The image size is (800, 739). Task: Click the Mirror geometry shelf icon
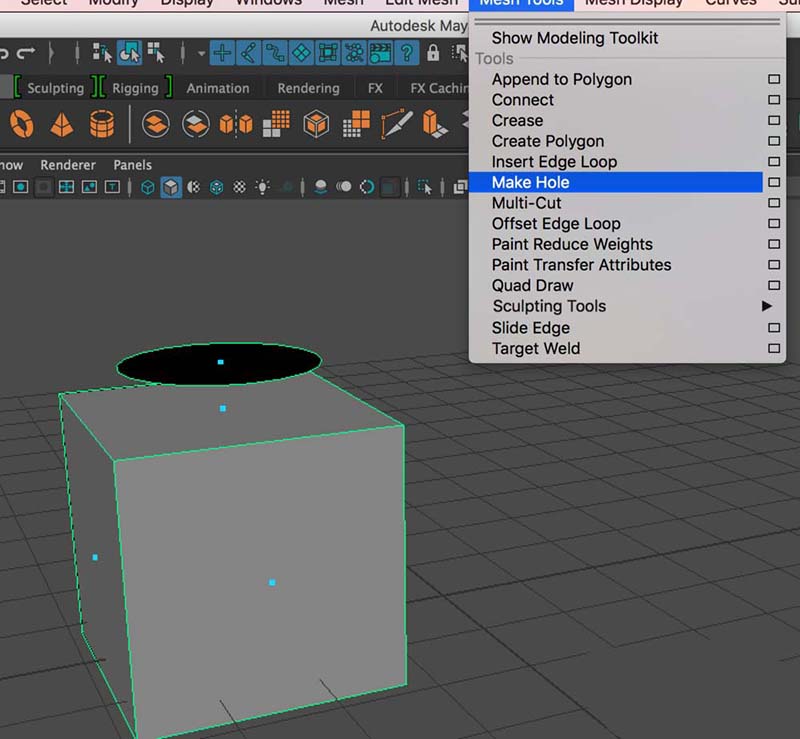pos(236,124)
